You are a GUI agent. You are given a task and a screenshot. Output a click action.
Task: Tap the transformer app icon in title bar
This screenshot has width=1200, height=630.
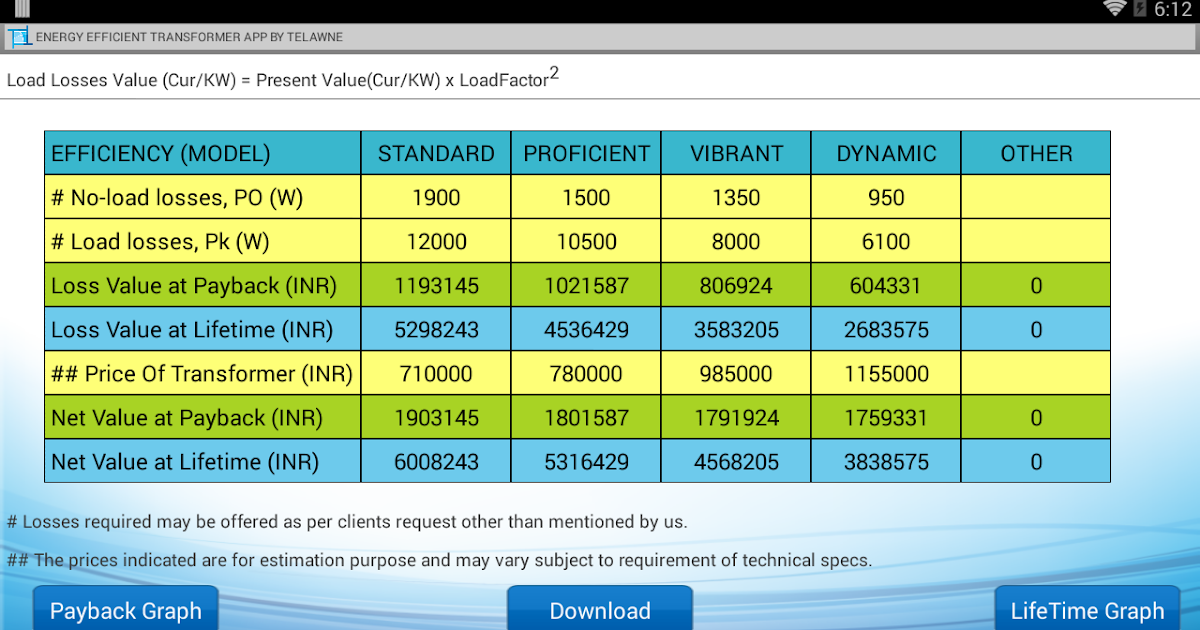point(20,37)
